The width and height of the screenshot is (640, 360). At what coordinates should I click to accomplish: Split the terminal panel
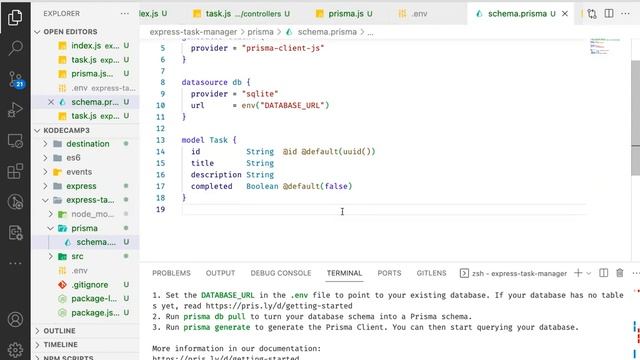[x=603, y=273]
